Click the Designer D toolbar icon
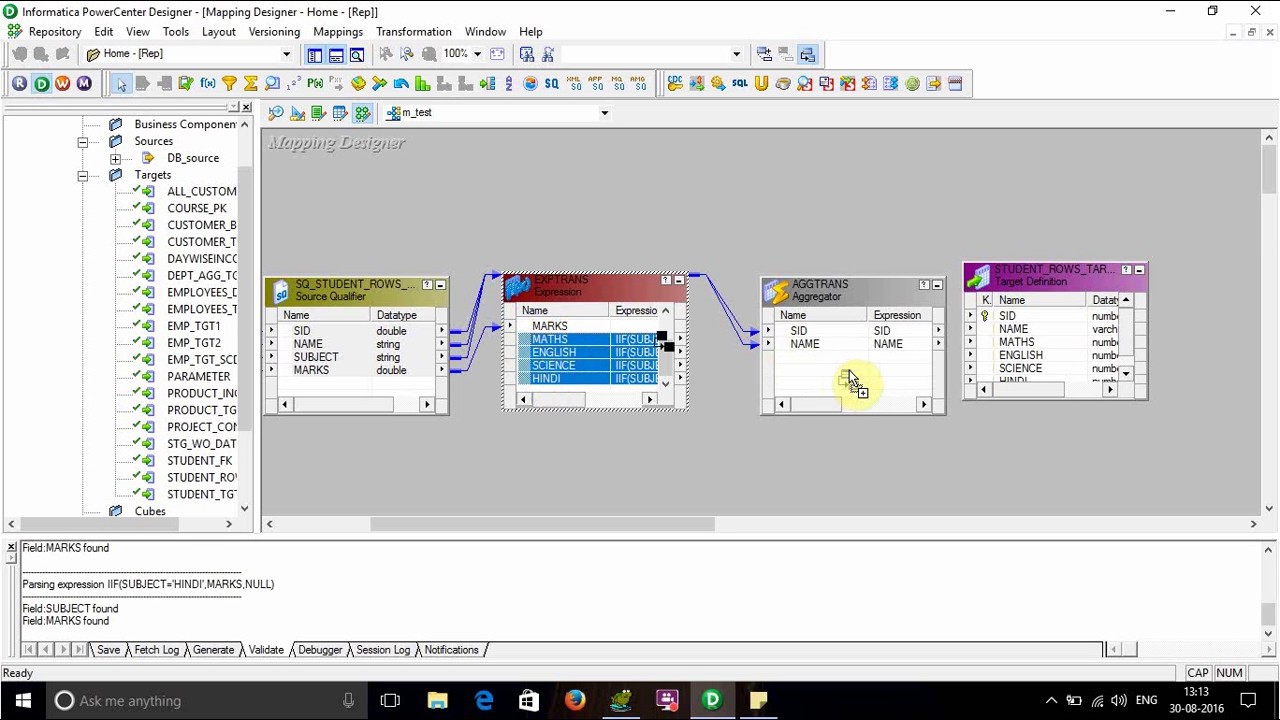Image resolution: width=1280 pixels, height=720 pixels. point(41,84)
